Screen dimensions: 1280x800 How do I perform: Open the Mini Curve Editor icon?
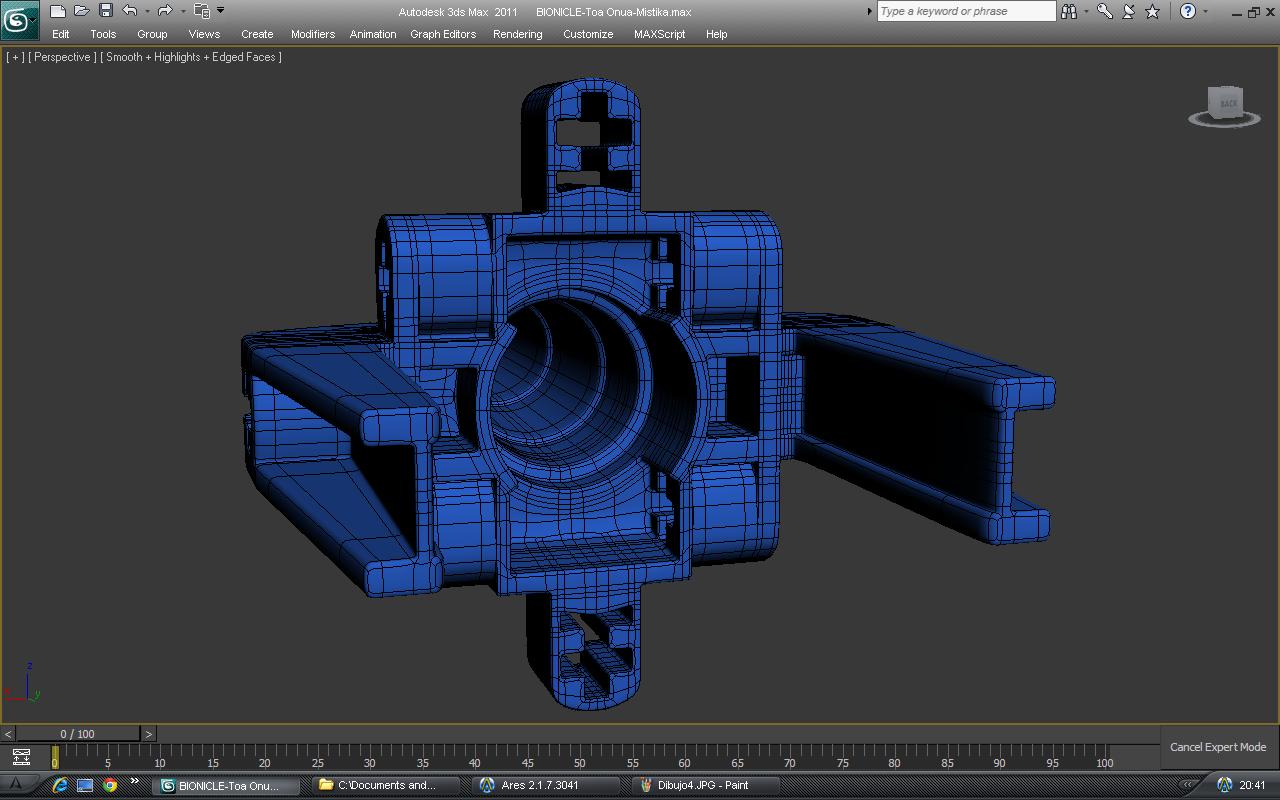pyautogui.click(x=21, y=757)
